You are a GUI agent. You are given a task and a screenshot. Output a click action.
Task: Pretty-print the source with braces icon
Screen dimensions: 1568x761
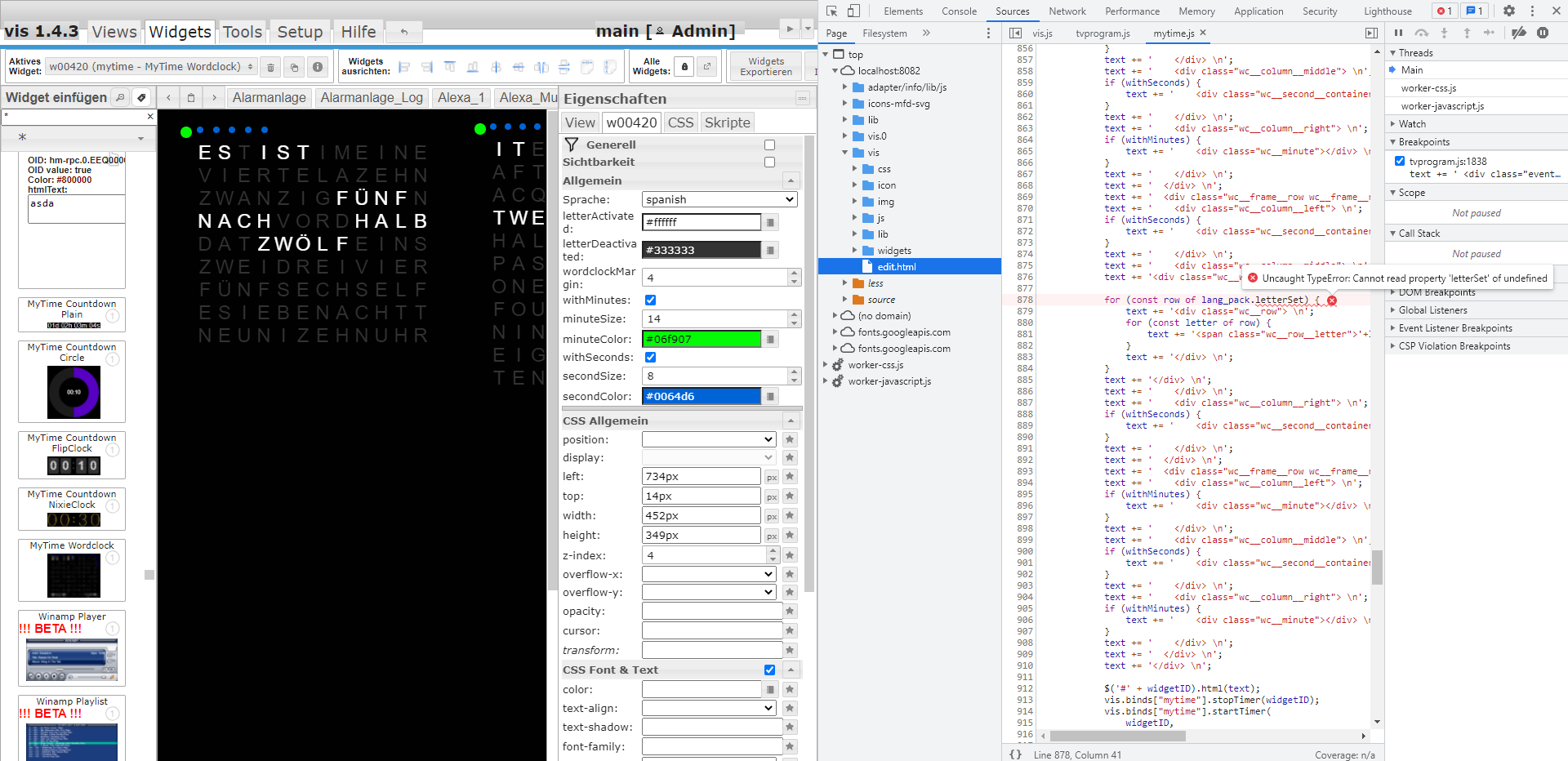click(1015, 754)
